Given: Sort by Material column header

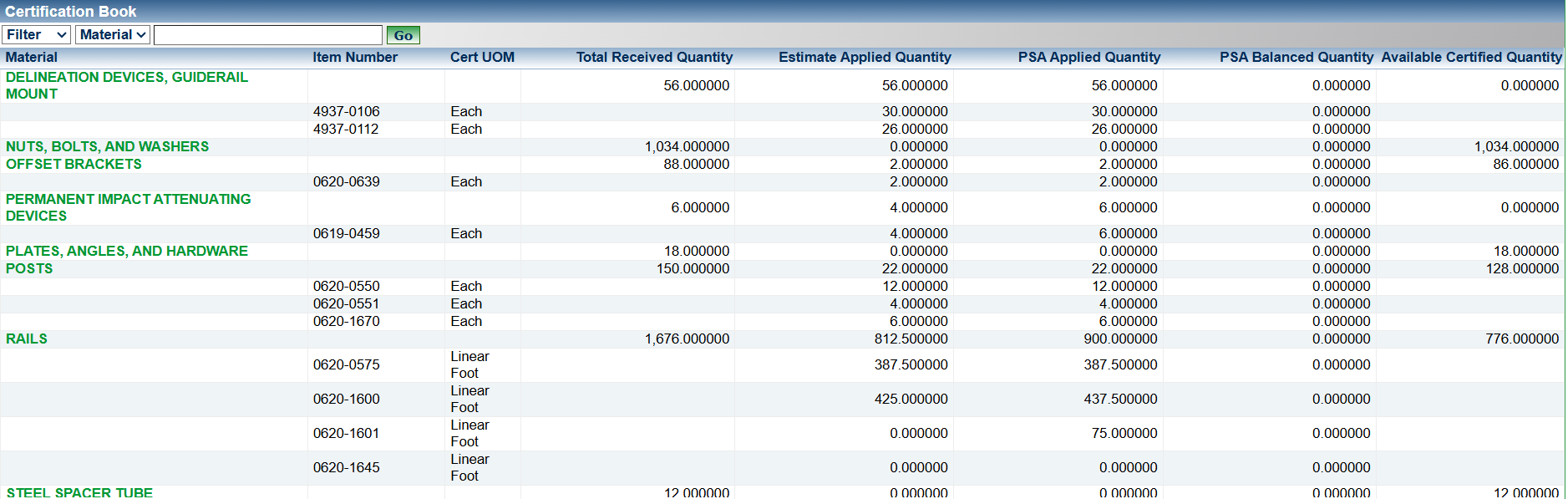Looking at the screenshot, I should click(x=32, y=57).
